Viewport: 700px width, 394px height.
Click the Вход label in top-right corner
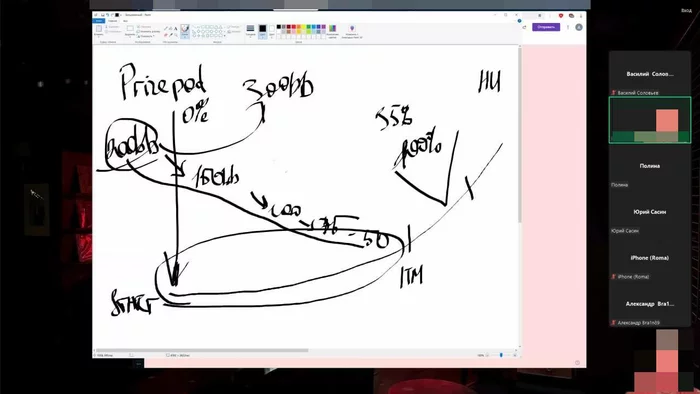pos(686,10)
